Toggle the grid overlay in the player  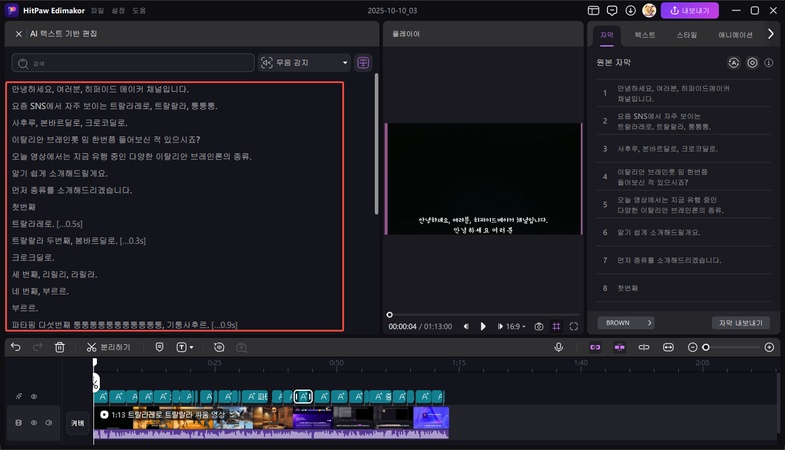(x=556, y=326)
